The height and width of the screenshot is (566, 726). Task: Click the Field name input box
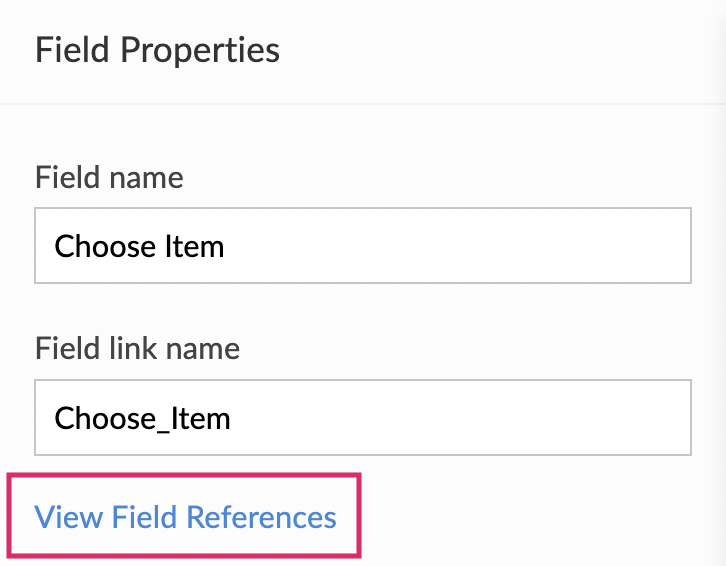[362, 245]
